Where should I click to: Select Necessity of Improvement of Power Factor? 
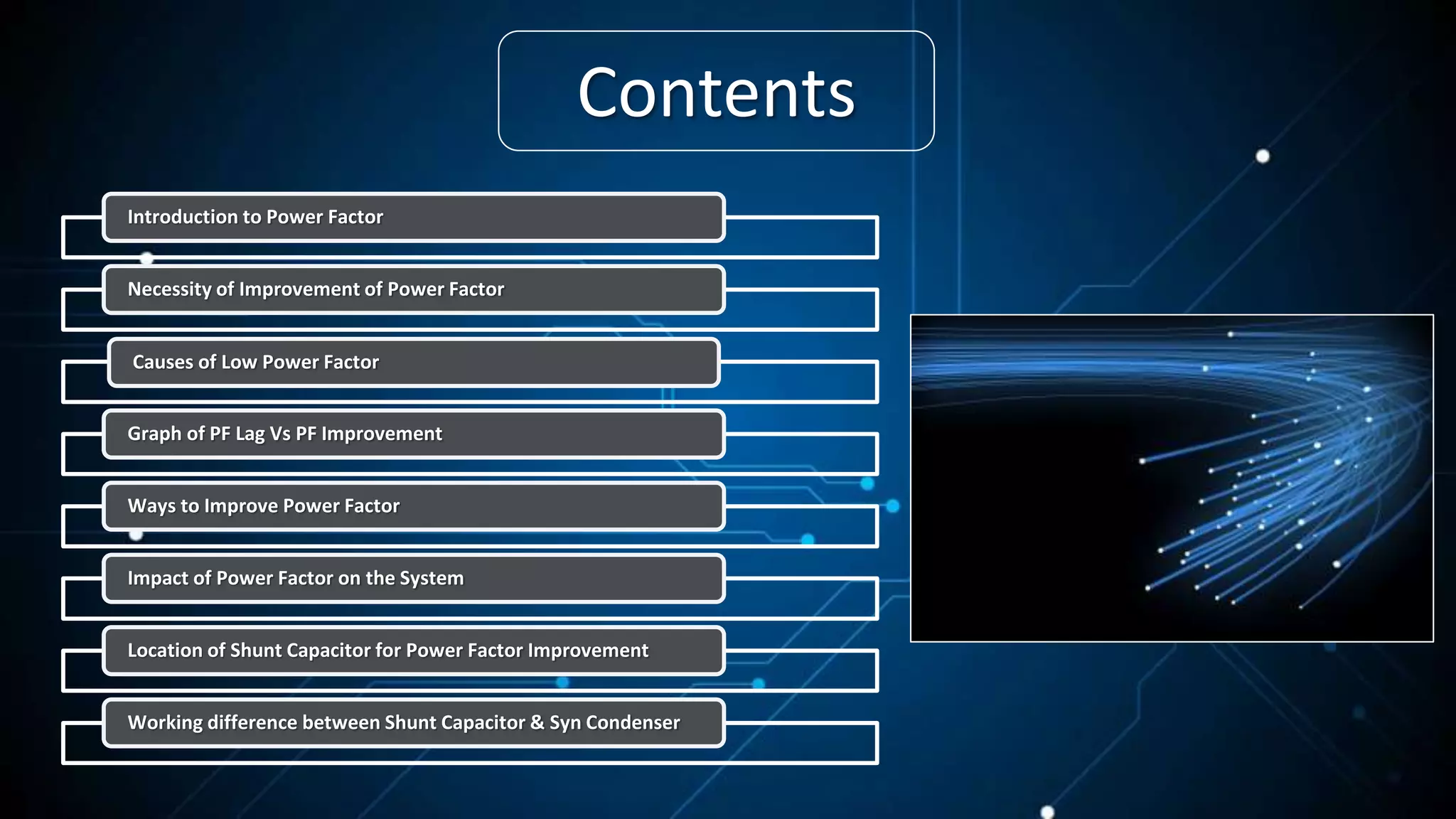(x=413, y=289)
